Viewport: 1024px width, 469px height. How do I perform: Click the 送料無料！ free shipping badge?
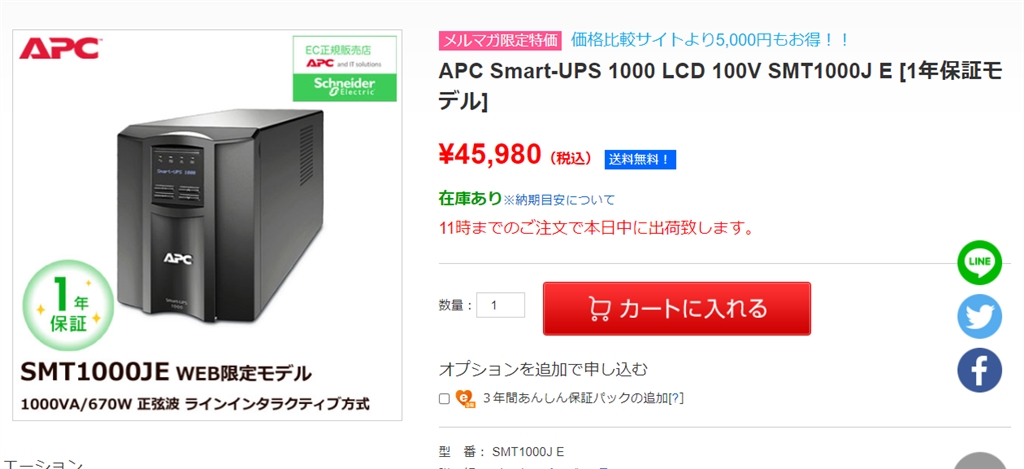pos(640,159)
